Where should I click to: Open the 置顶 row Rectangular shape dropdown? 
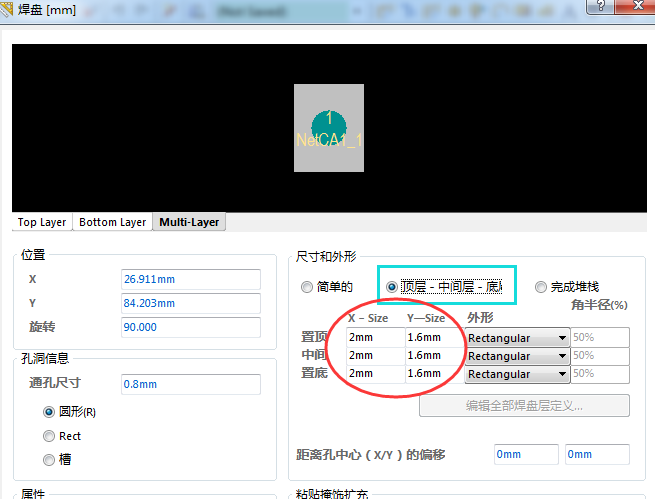click(516, 338)
